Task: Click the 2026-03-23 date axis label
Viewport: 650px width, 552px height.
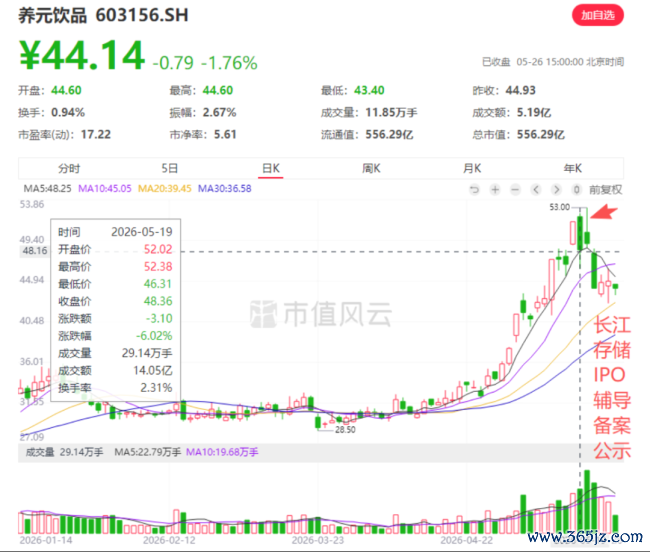Action: pyautogui.click(x=318, y=540)
